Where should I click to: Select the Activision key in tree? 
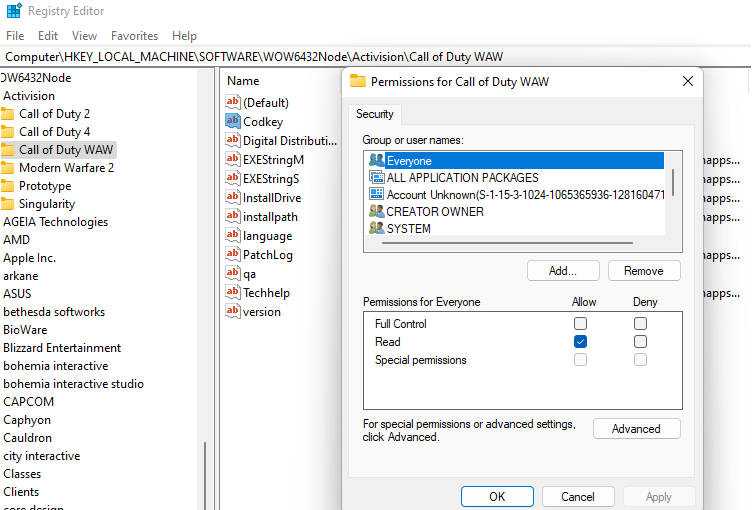[29, 96]
